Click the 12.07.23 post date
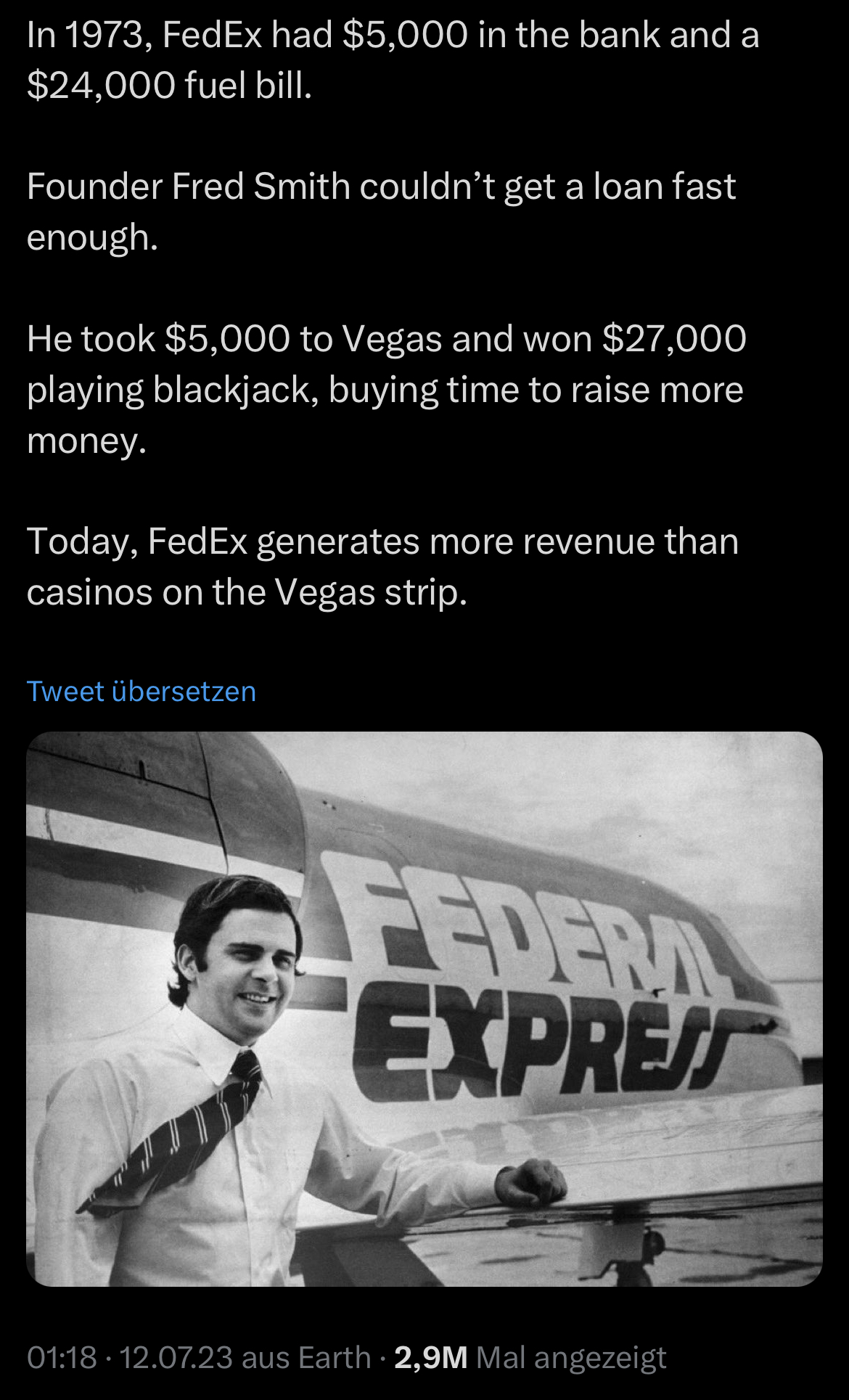 tap(176, 1357)
